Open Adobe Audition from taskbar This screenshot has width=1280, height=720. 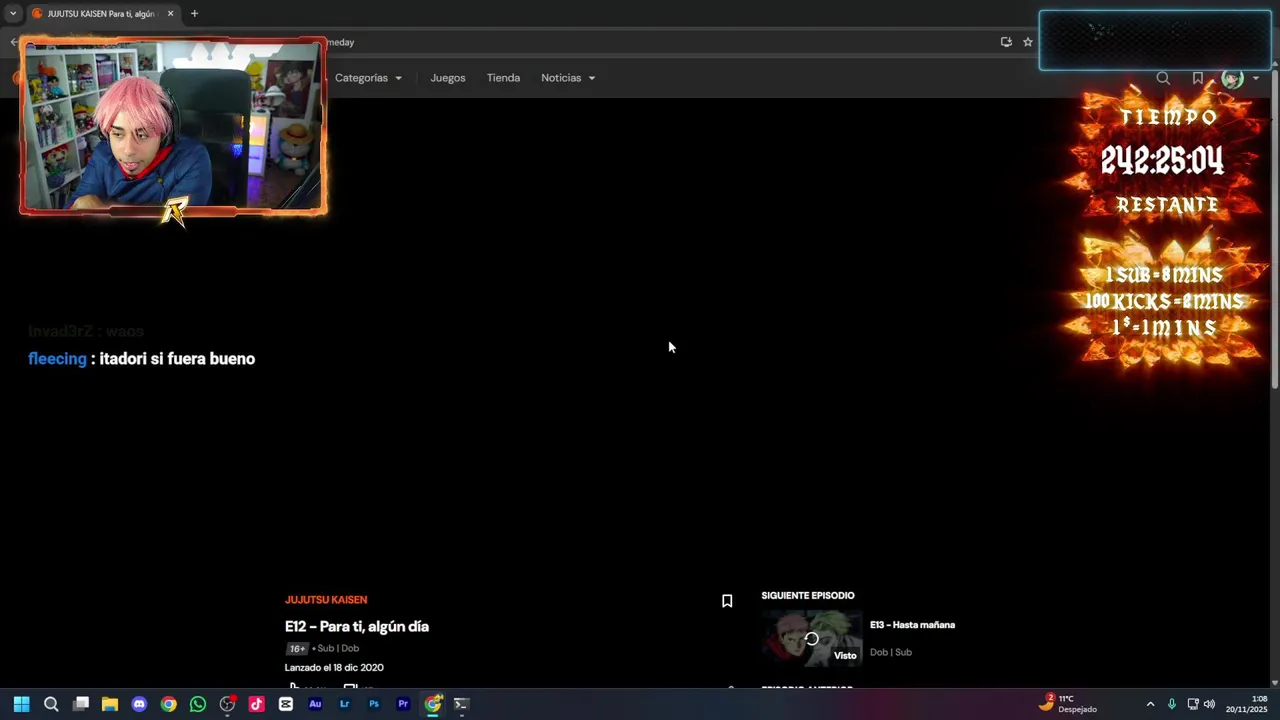click(315, 704)
